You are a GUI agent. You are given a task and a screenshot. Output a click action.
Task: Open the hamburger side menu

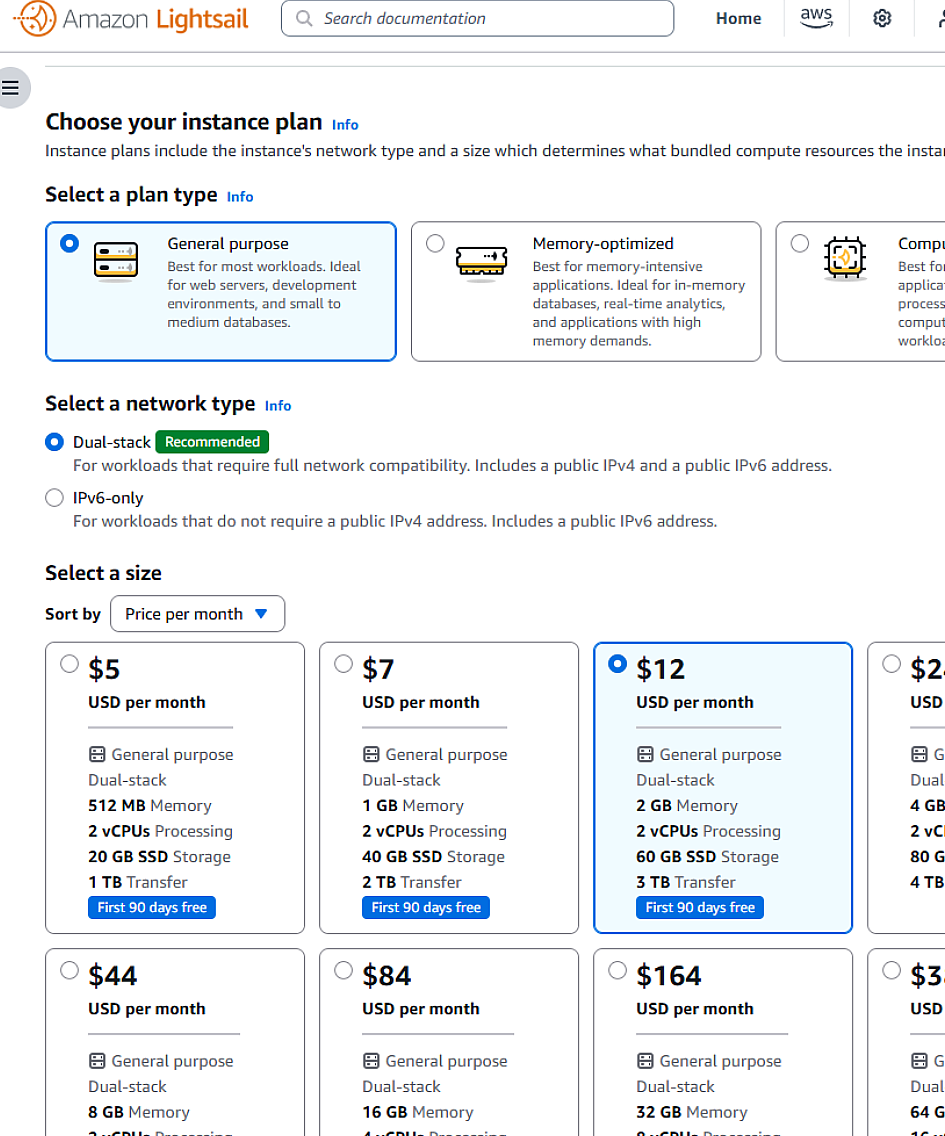(x=11, y=88)
